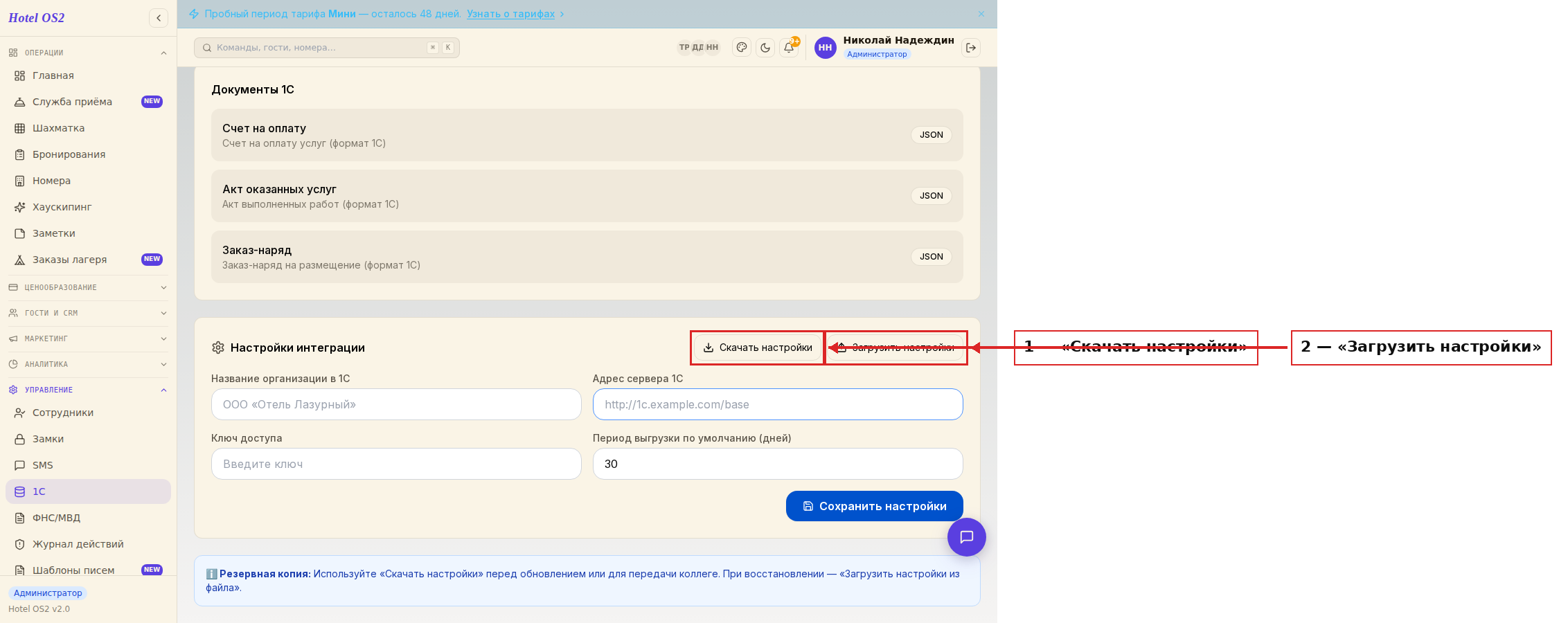Dismiss the trial period banner
1568x623 pixels.
[x=981, y=14]
